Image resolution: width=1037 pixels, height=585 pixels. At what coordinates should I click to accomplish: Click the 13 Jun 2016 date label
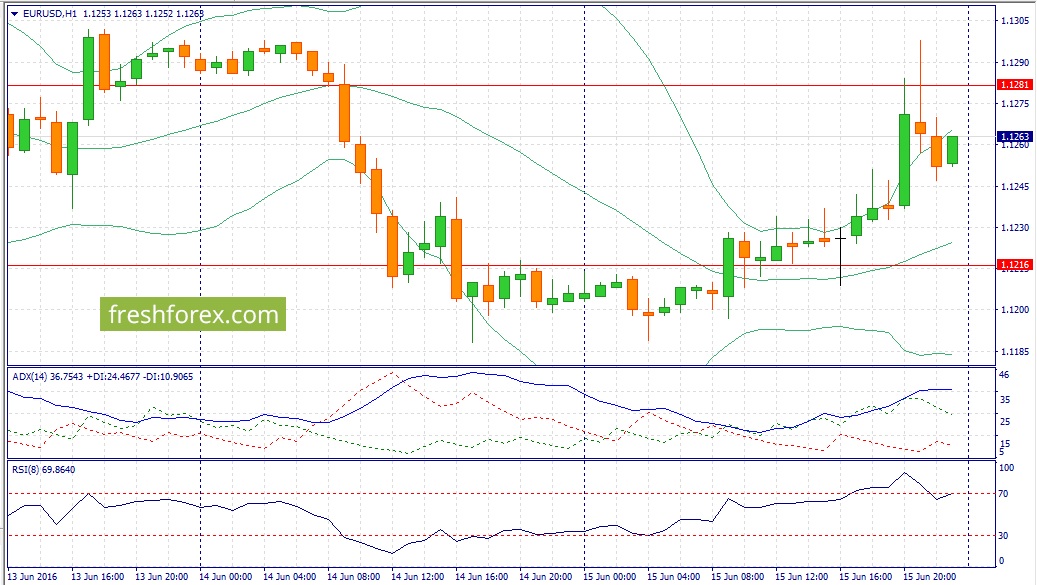point(32,576)
